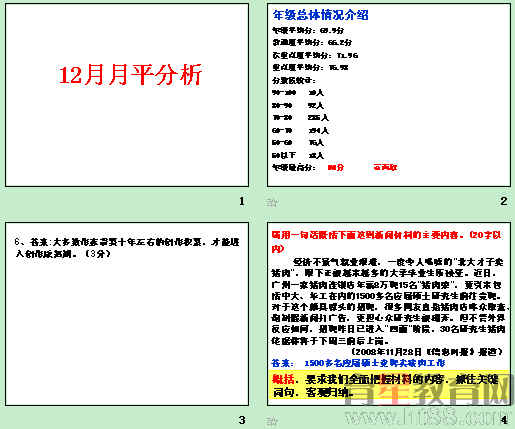Select the '年级总体情况介绍' slide thumbnail

click(389, 95)
